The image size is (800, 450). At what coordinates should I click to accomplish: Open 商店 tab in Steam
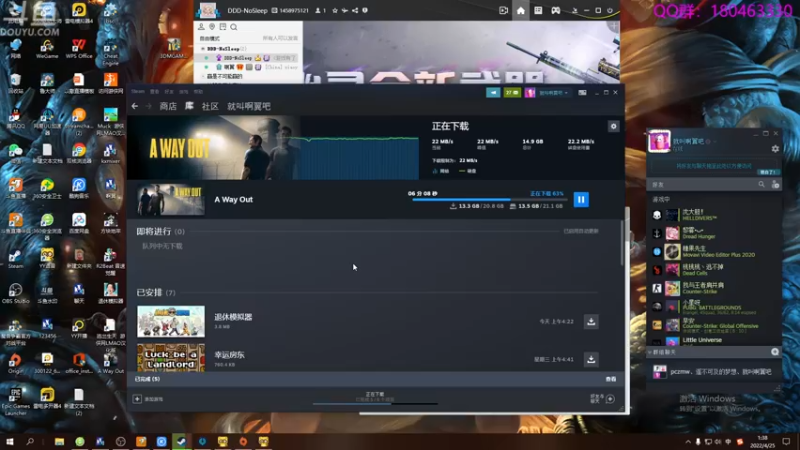click(168, 106)
